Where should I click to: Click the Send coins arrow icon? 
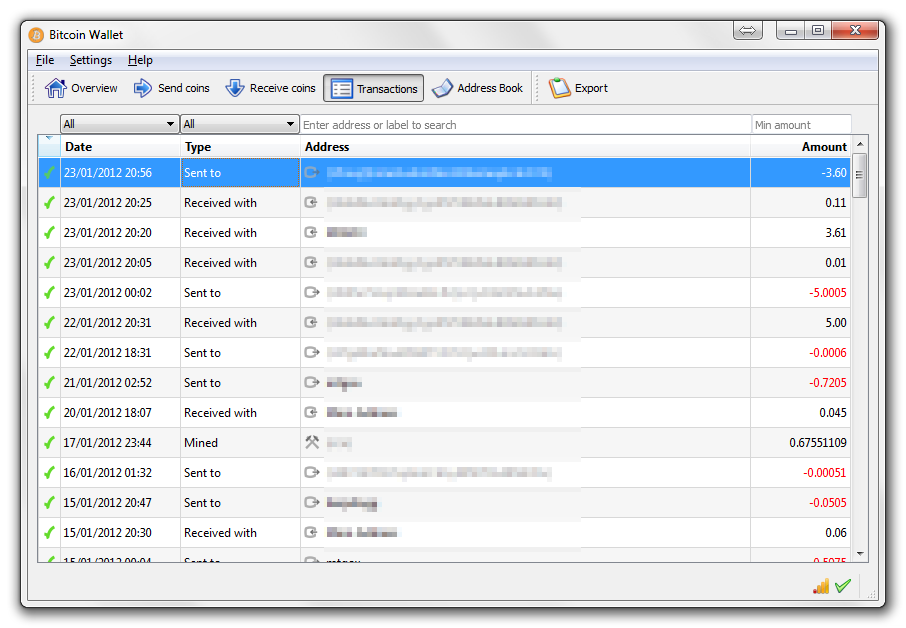[143, 88]
